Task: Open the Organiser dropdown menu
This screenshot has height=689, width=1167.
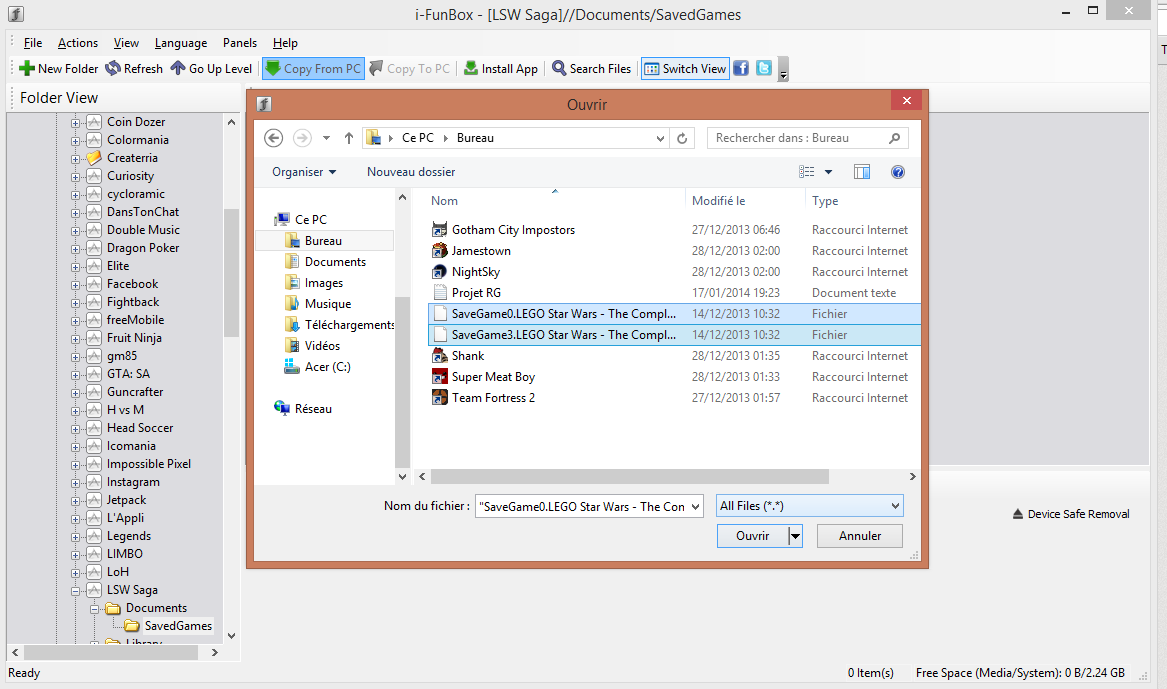Action: pyautogui.click(x=304, y=172)
